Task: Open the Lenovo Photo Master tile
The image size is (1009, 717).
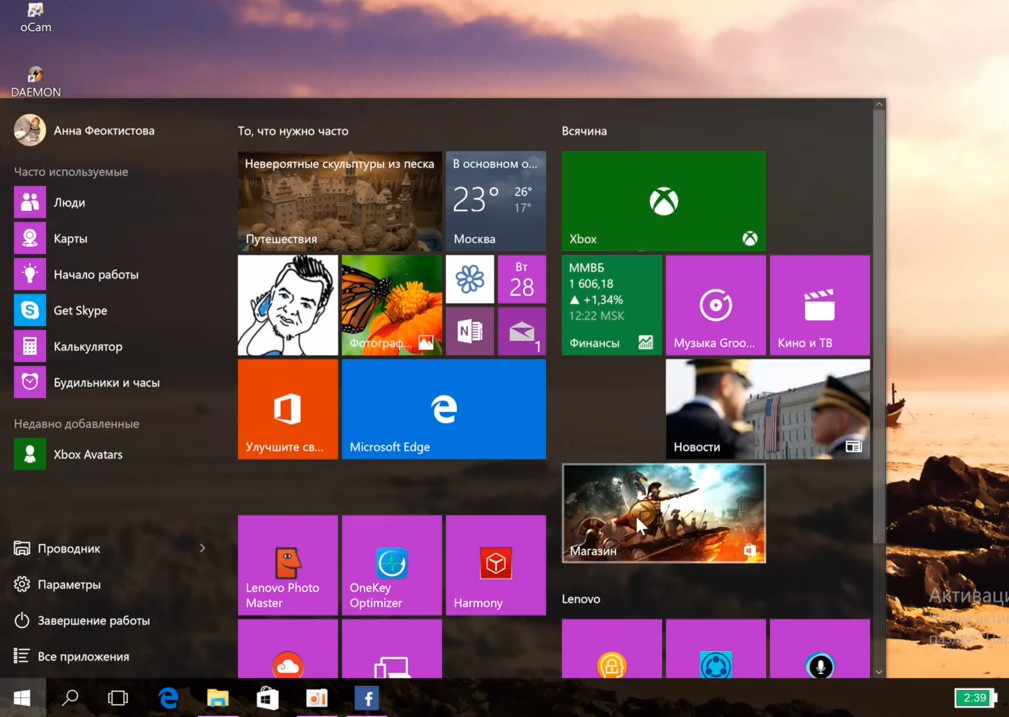Action: tap(287, 565)
